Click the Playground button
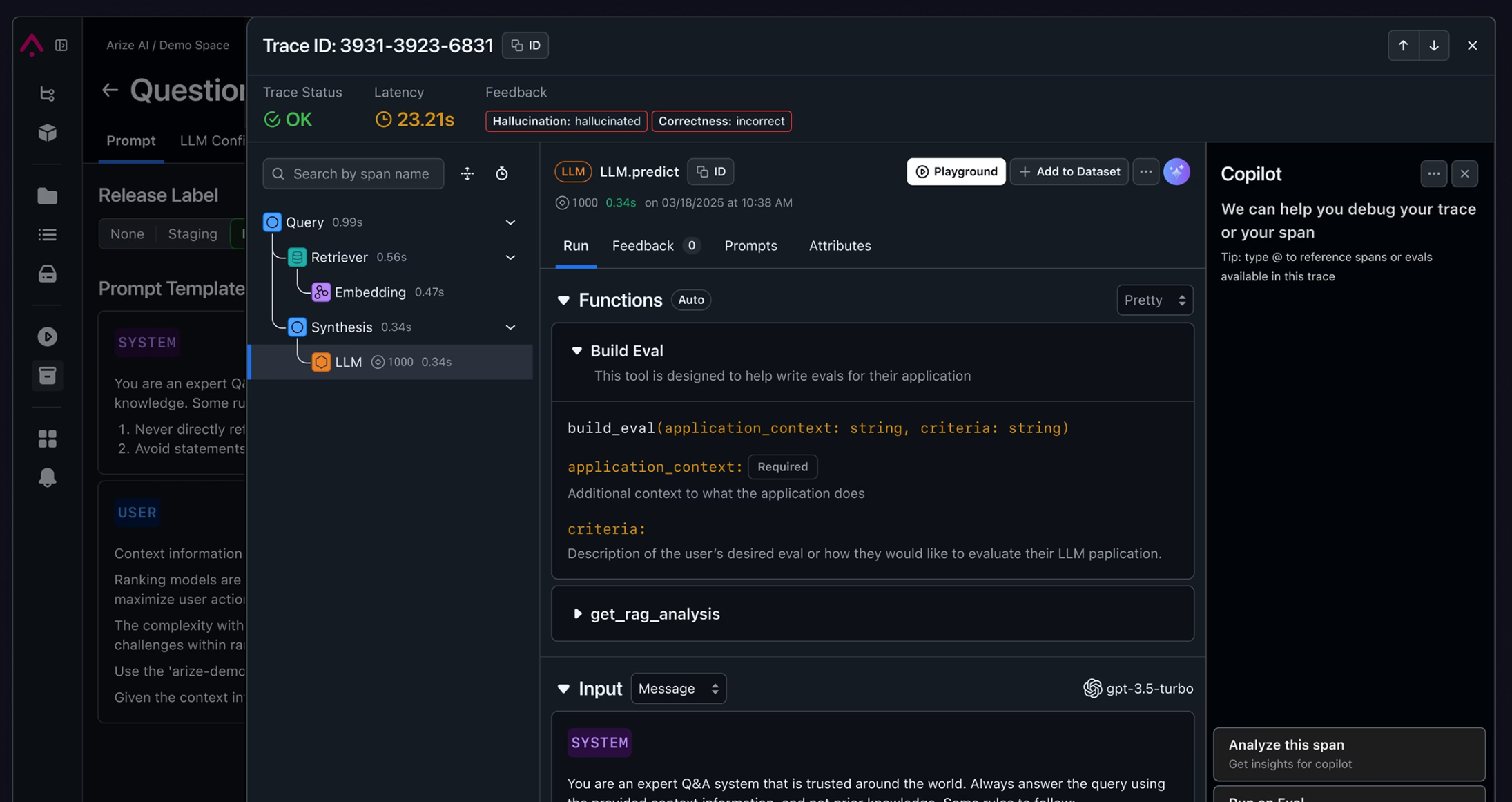The image size is (1512, 802). (956, 171)
